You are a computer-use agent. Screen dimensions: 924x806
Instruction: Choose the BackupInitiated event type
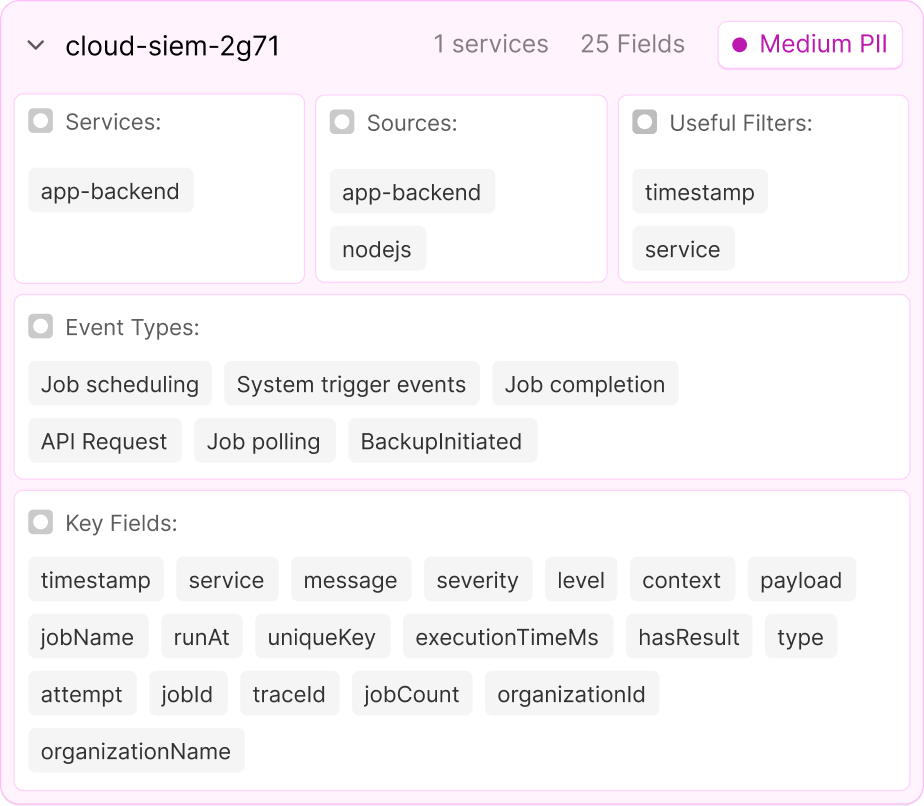point(441,442)
